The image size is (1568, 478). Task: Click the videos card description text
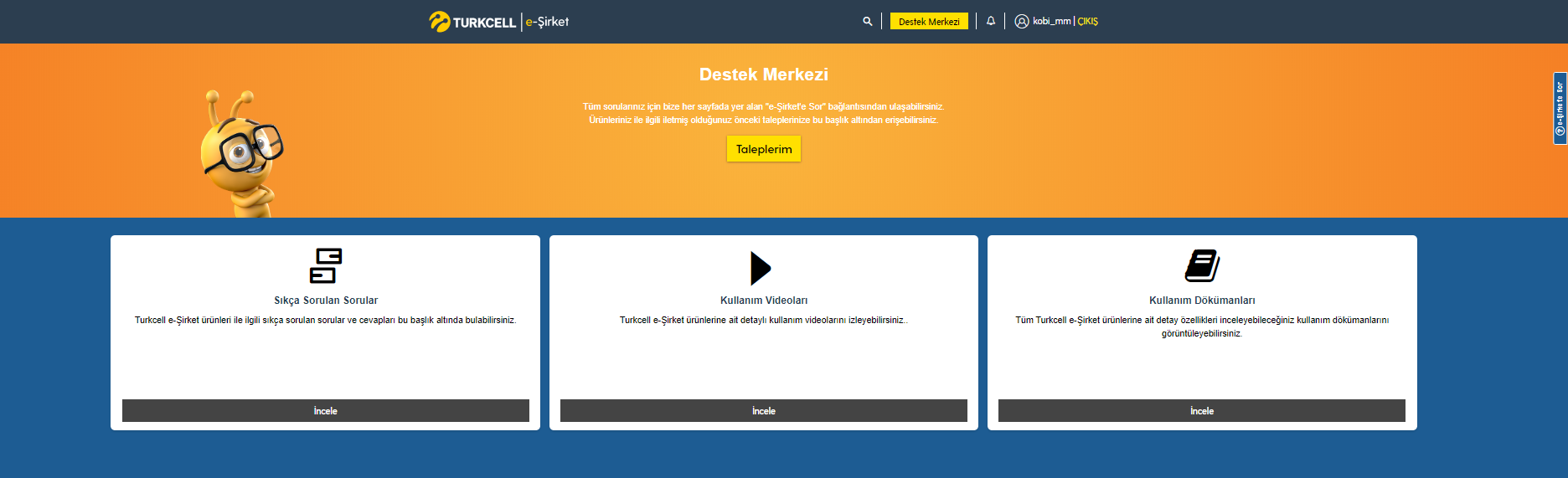(x=764, y=321)
